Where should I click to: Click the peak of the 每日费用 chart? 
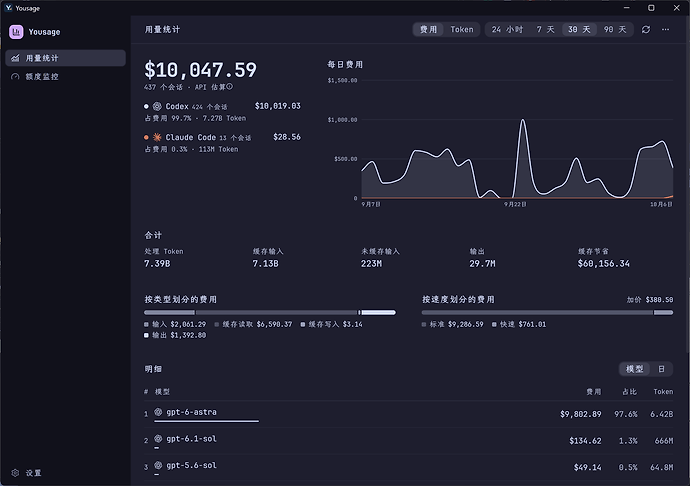523,120
